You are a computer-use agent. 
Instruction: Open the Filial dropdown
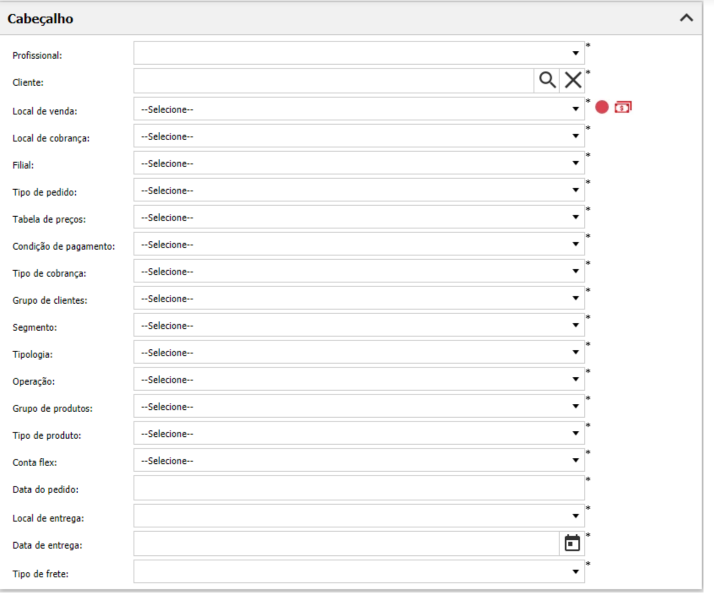coord(359,163)
